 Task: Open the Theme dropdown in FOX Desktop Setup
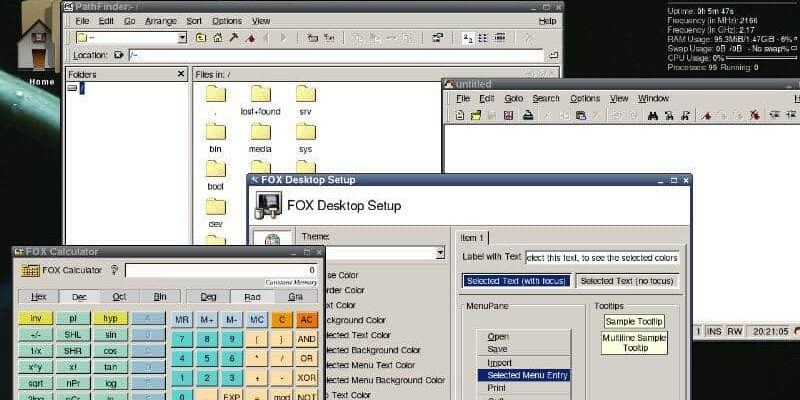pyautogui.click(x=440, y=253)
